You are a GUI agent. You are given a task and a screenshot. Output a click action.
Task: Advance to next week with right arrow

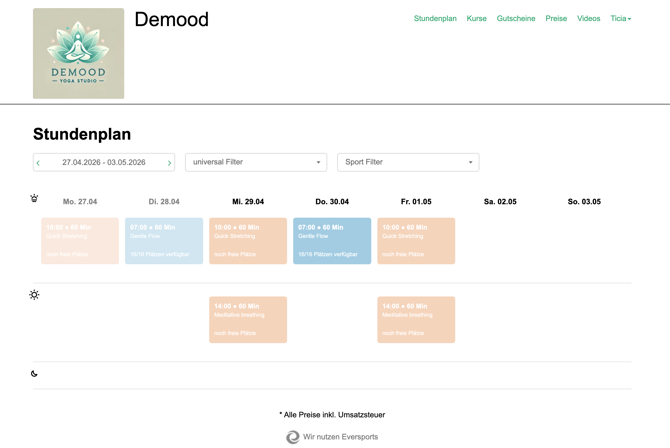point(169,162)
